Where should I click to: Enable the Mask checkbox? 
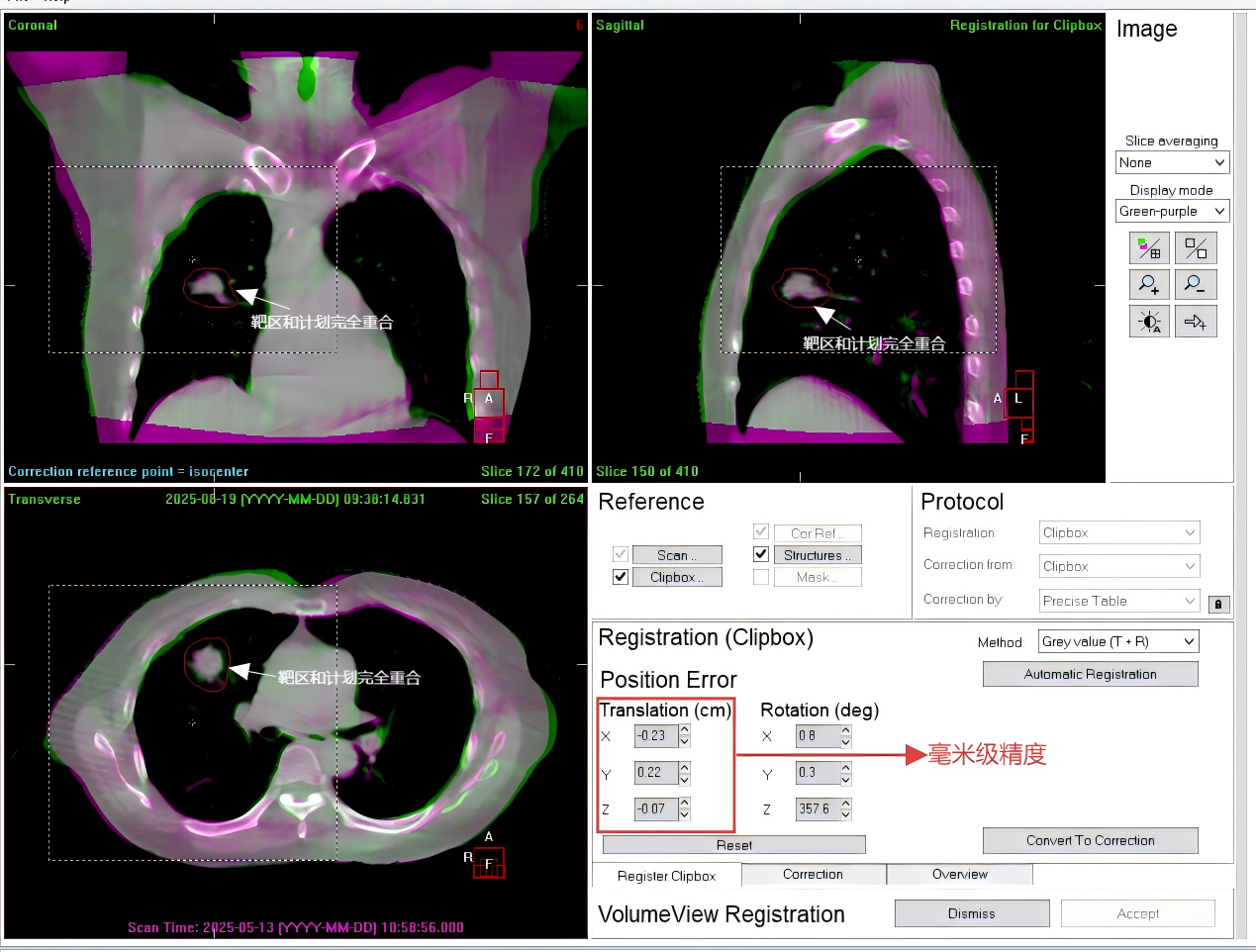pos(761,577)
